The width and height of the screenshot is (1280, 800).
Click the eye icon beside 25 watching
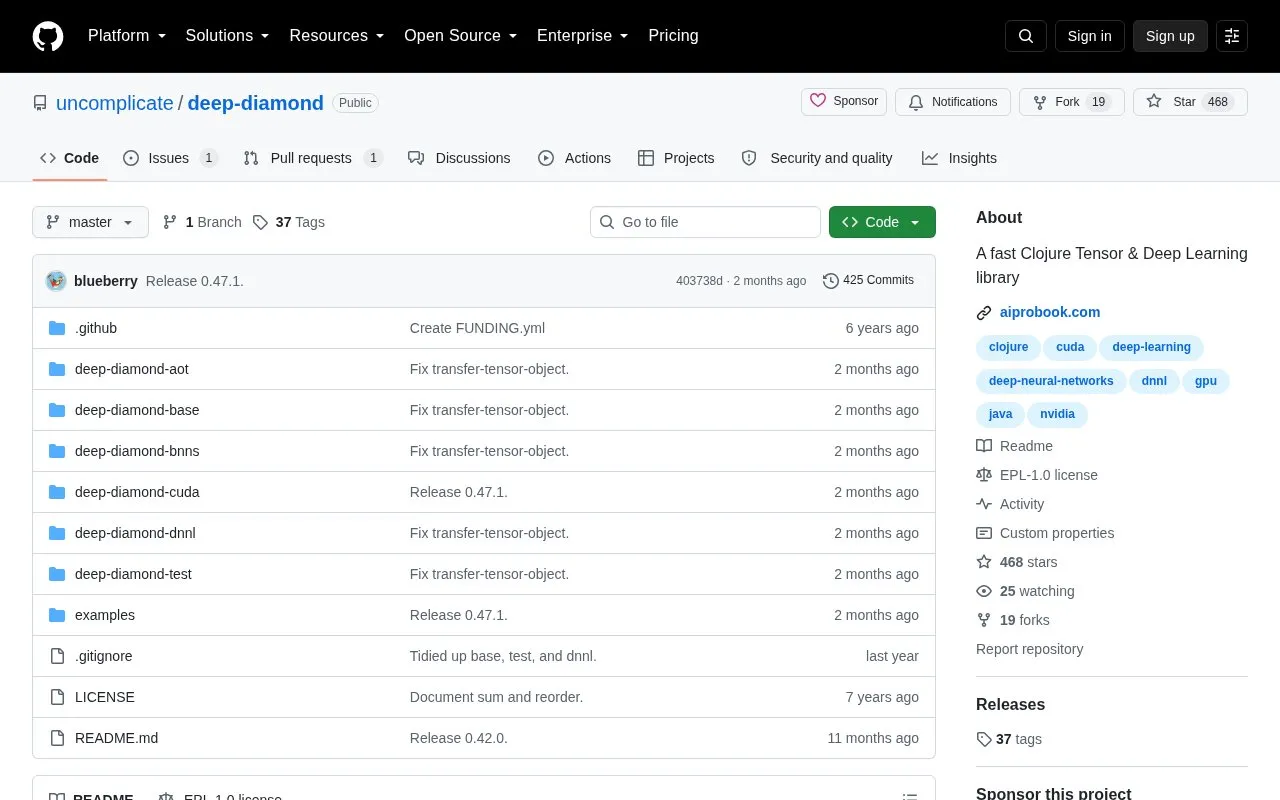click(x=984, y=591)
